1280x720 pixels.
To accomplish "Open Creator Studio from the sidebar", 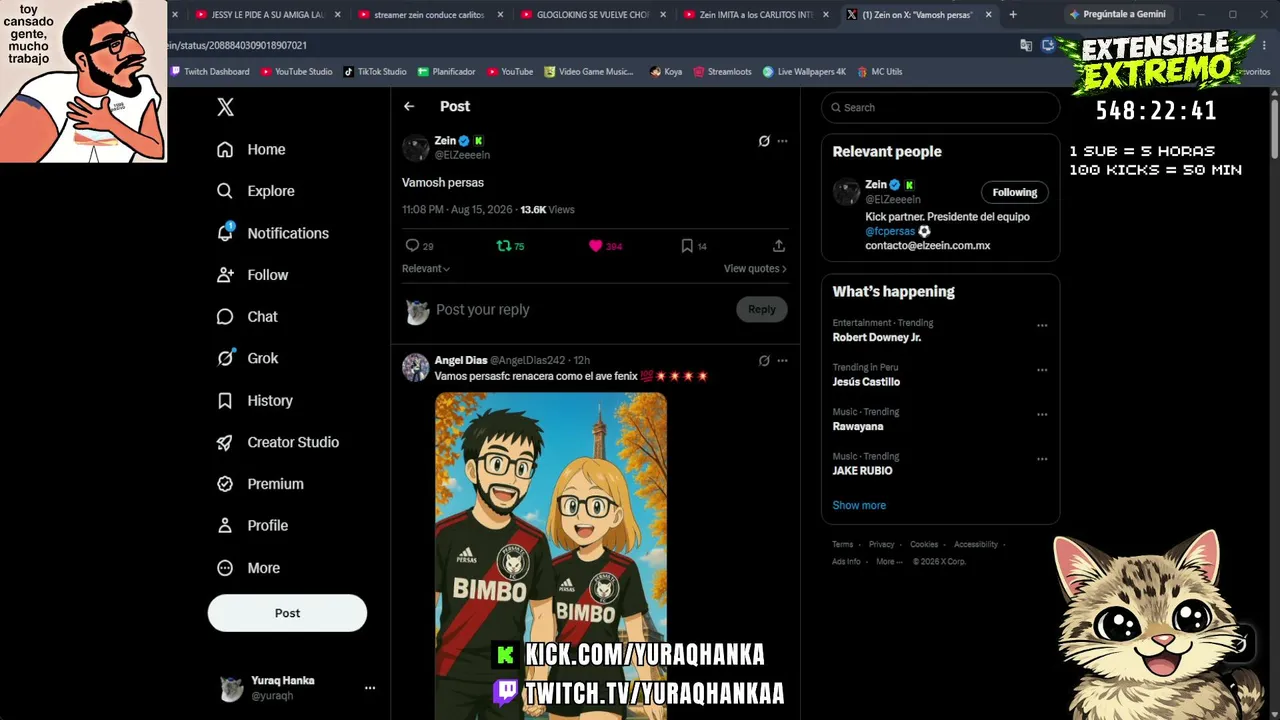I will pyautogui.click(x=278, y=442).
